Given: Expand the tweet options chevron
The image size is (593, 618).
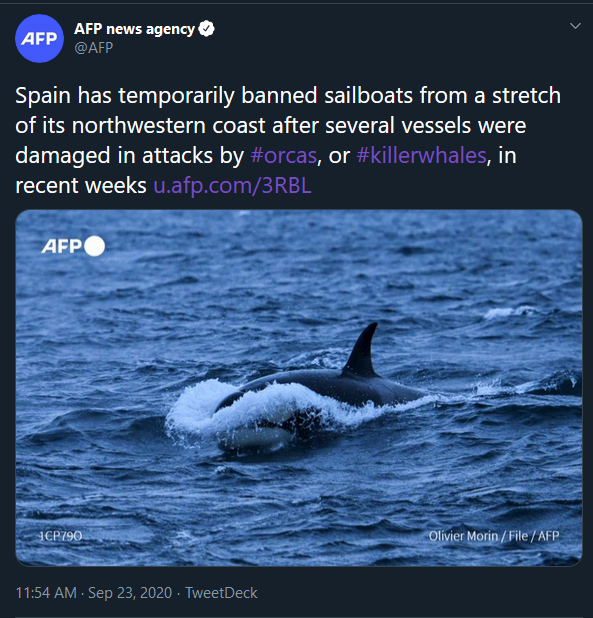Looking at the screenshot, I should (x=575, y=26).
